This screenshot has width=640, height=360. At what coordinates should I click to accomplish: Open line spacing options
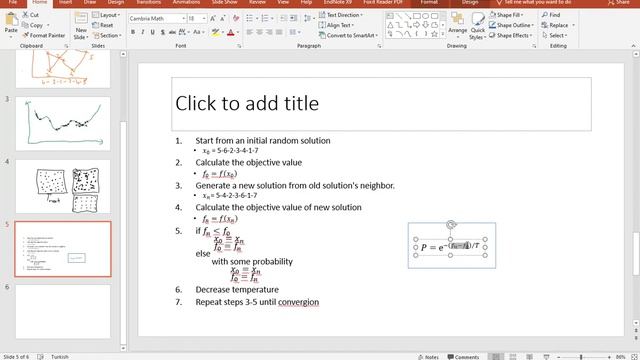click(x=308, y=18)
